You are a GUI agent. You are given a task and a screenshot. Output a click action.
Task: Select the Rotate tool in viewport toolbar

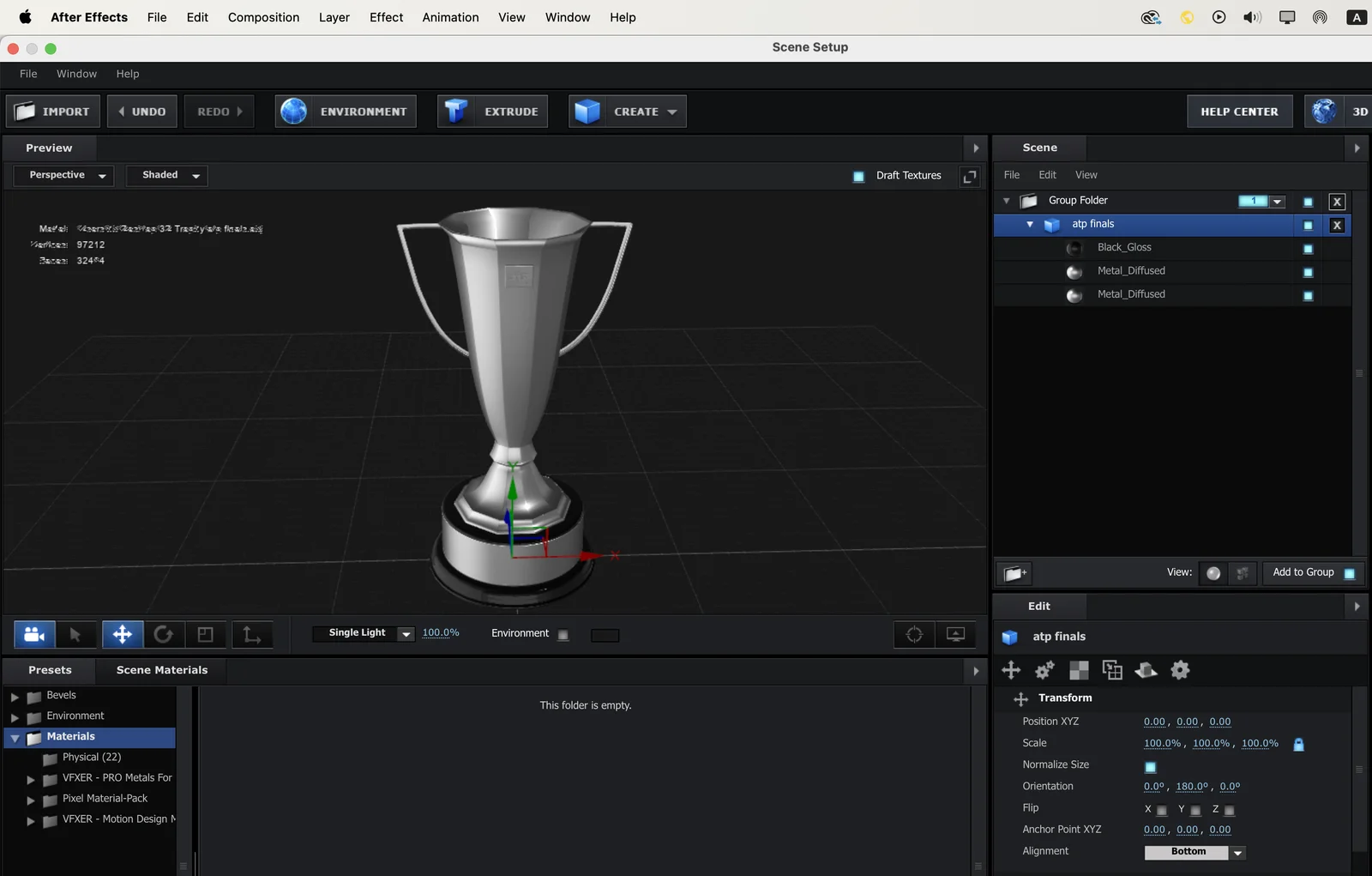[163, 635]
